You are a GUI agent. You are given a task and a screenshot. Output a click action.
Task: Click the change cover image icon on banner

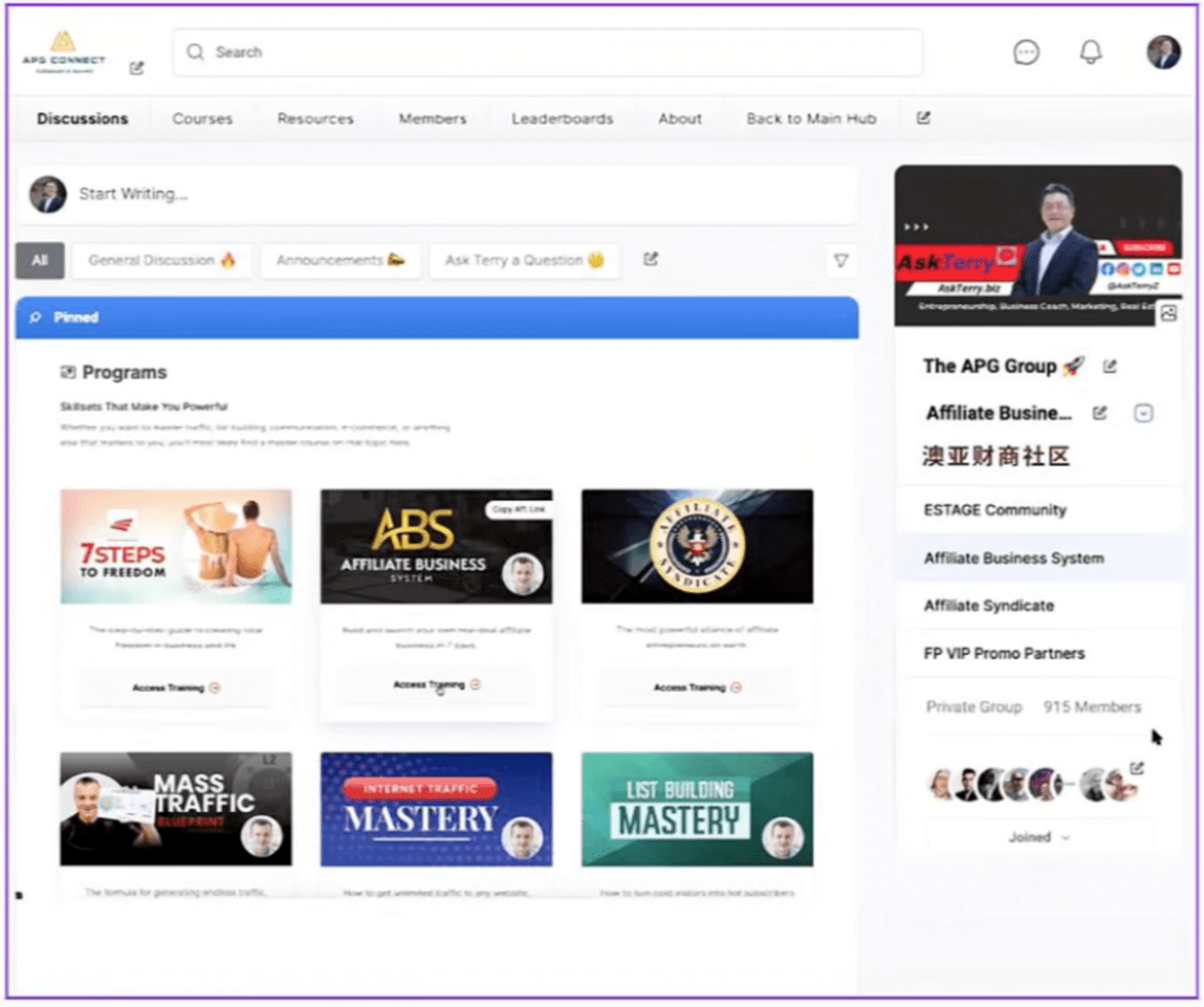tap(1169, 314)
